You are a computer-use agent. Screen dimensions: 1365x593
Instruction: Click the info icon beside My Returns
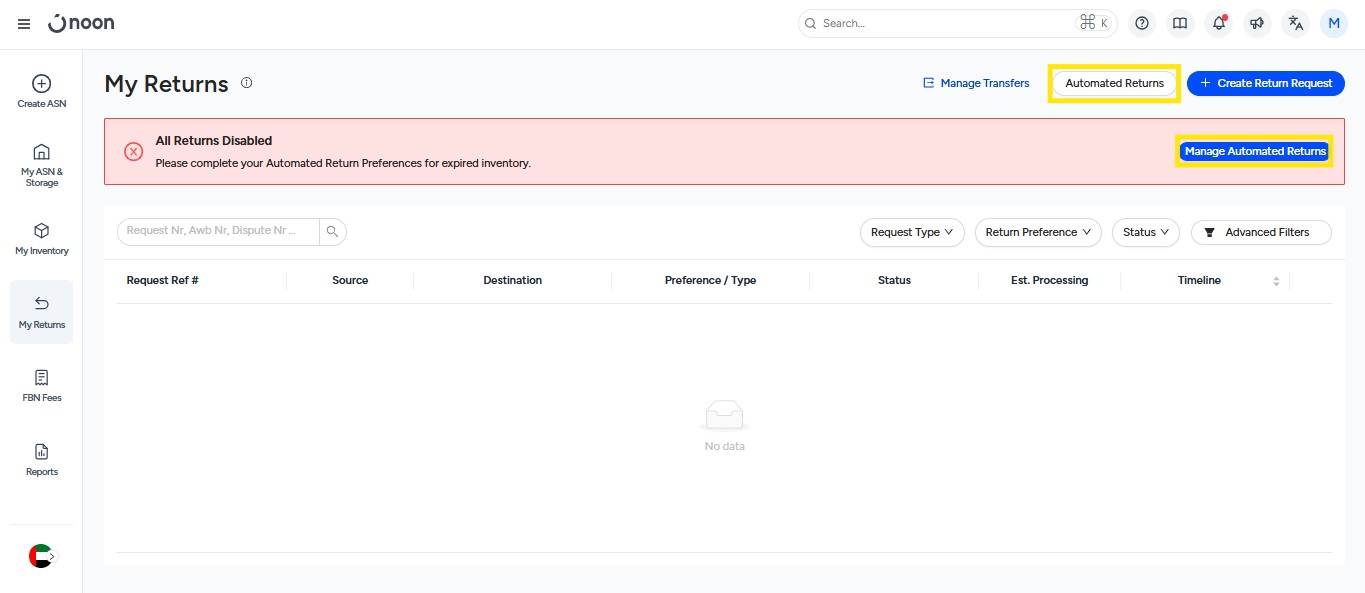click(x=247, y=83)
